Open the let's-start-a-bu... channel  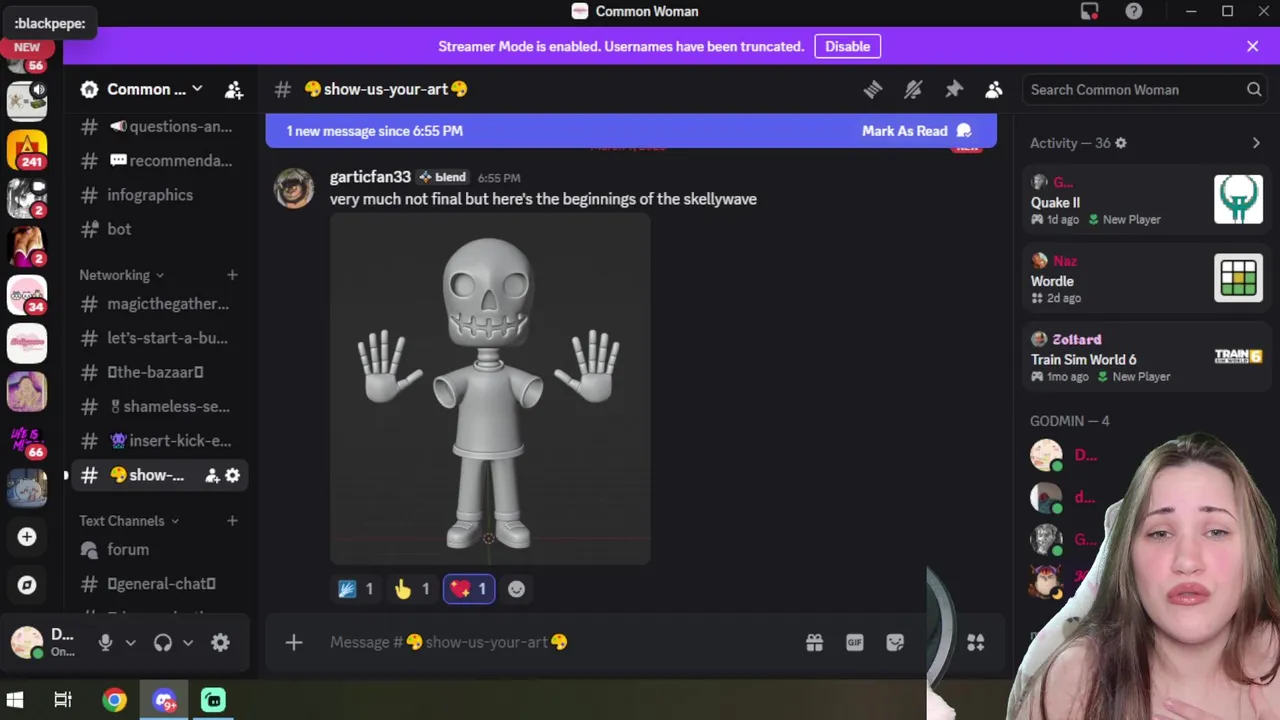(160, 338)
